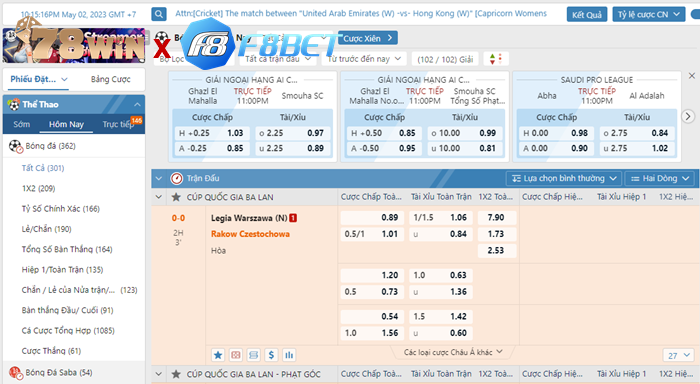Select the Hôm Nay tab

pyautogui.click(x=66, y=124)
